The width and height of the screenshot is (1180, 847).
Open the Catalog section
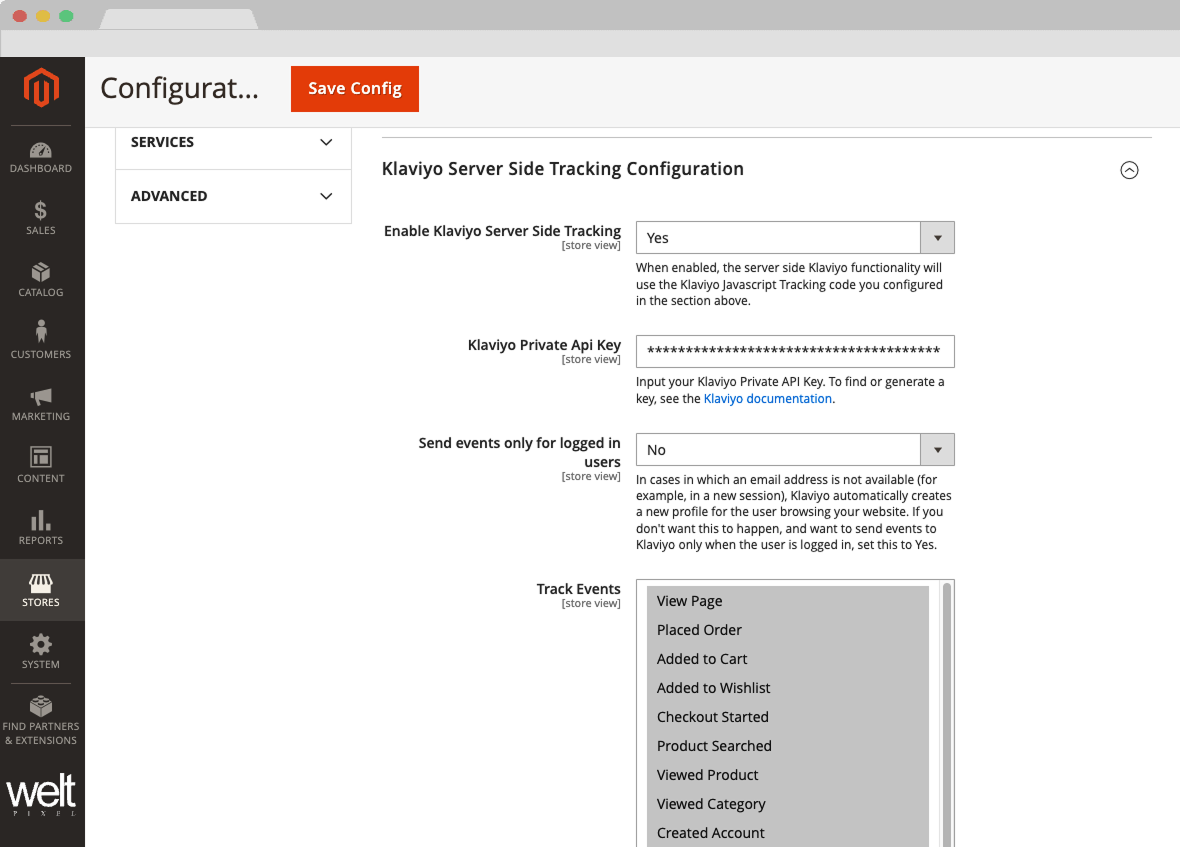click(x=41, y=280)
